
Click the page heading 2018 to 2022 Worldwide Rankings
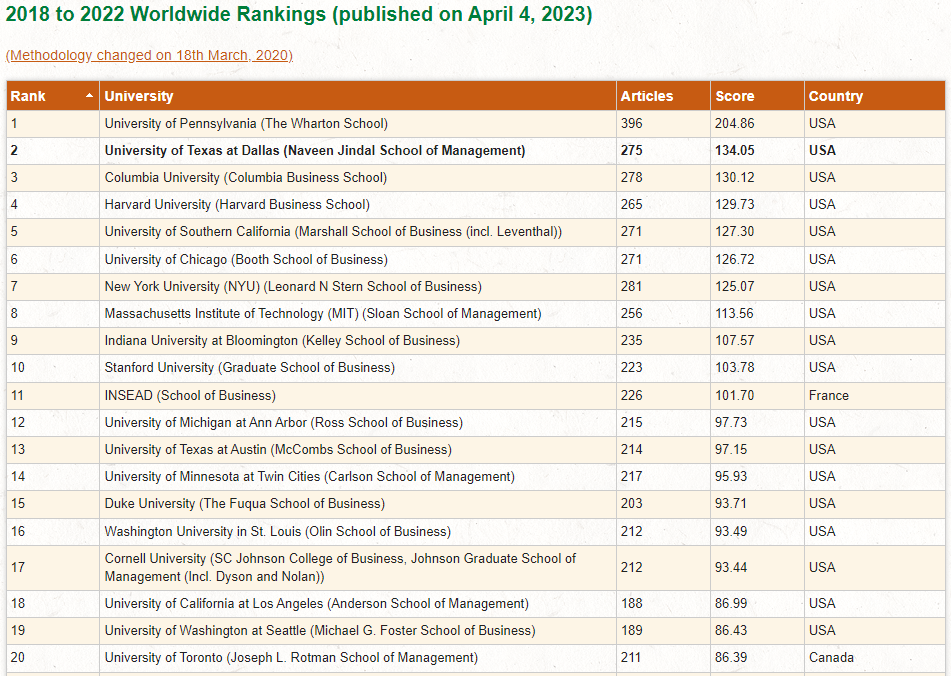coord(298,15)
